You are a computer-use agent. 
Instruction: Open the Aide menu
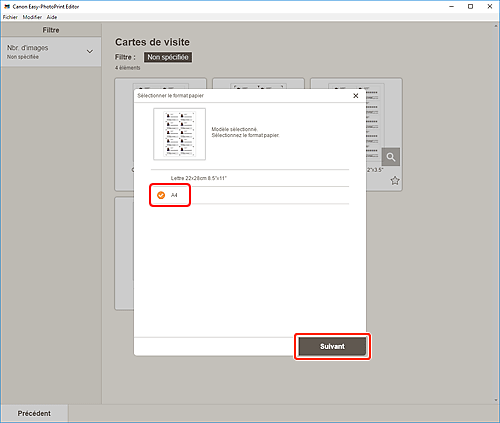(52, 17)
